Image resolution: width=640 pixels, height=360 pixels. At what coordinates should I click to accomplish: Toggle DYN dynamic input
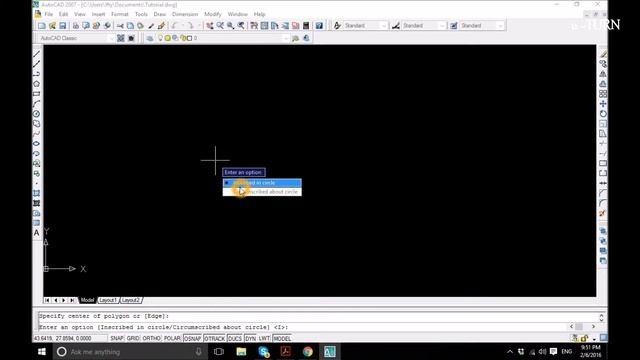(x=251, y=338)
